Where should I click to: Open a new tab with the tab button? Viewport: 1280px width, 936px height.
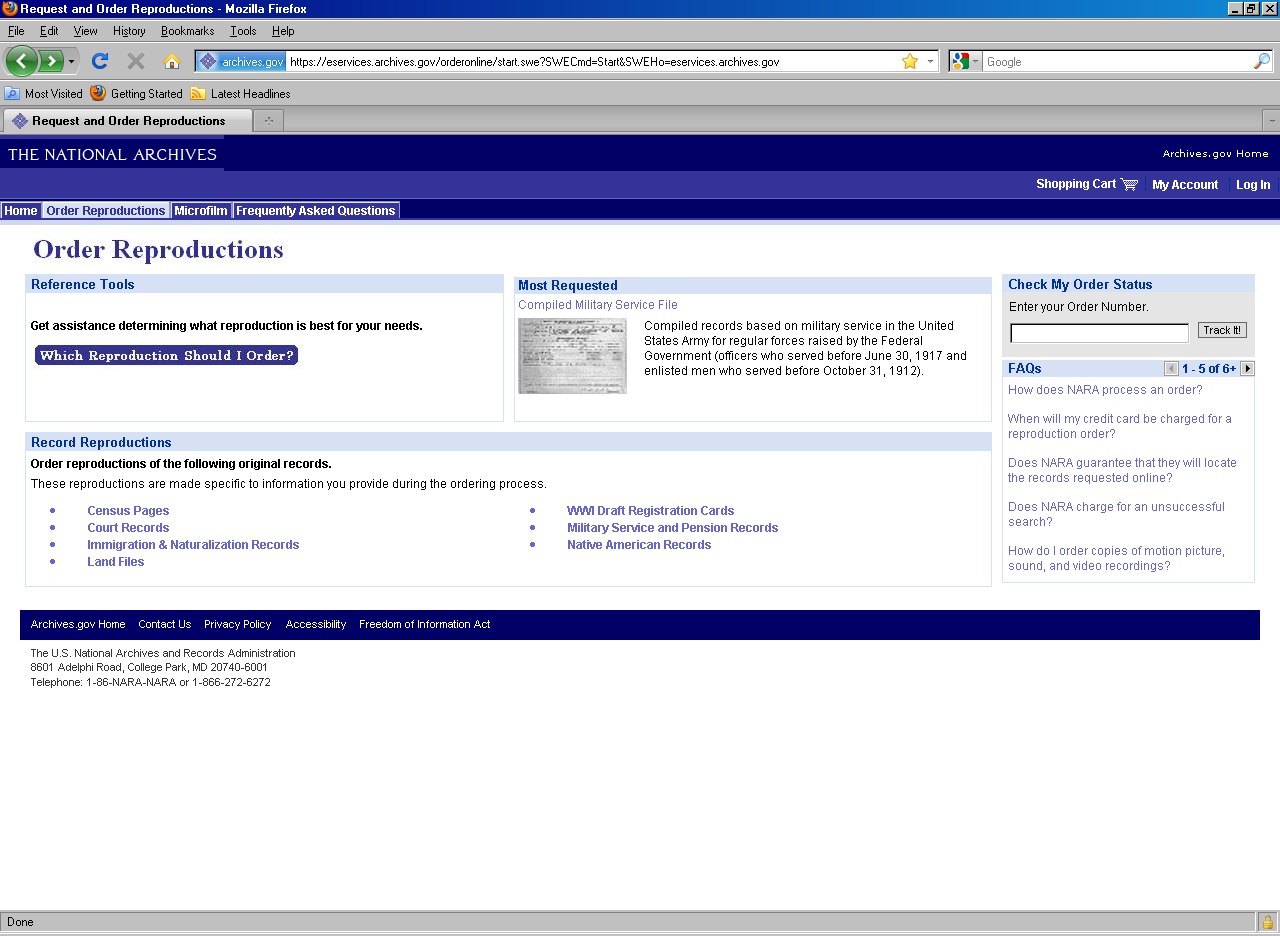coord(269,121)
